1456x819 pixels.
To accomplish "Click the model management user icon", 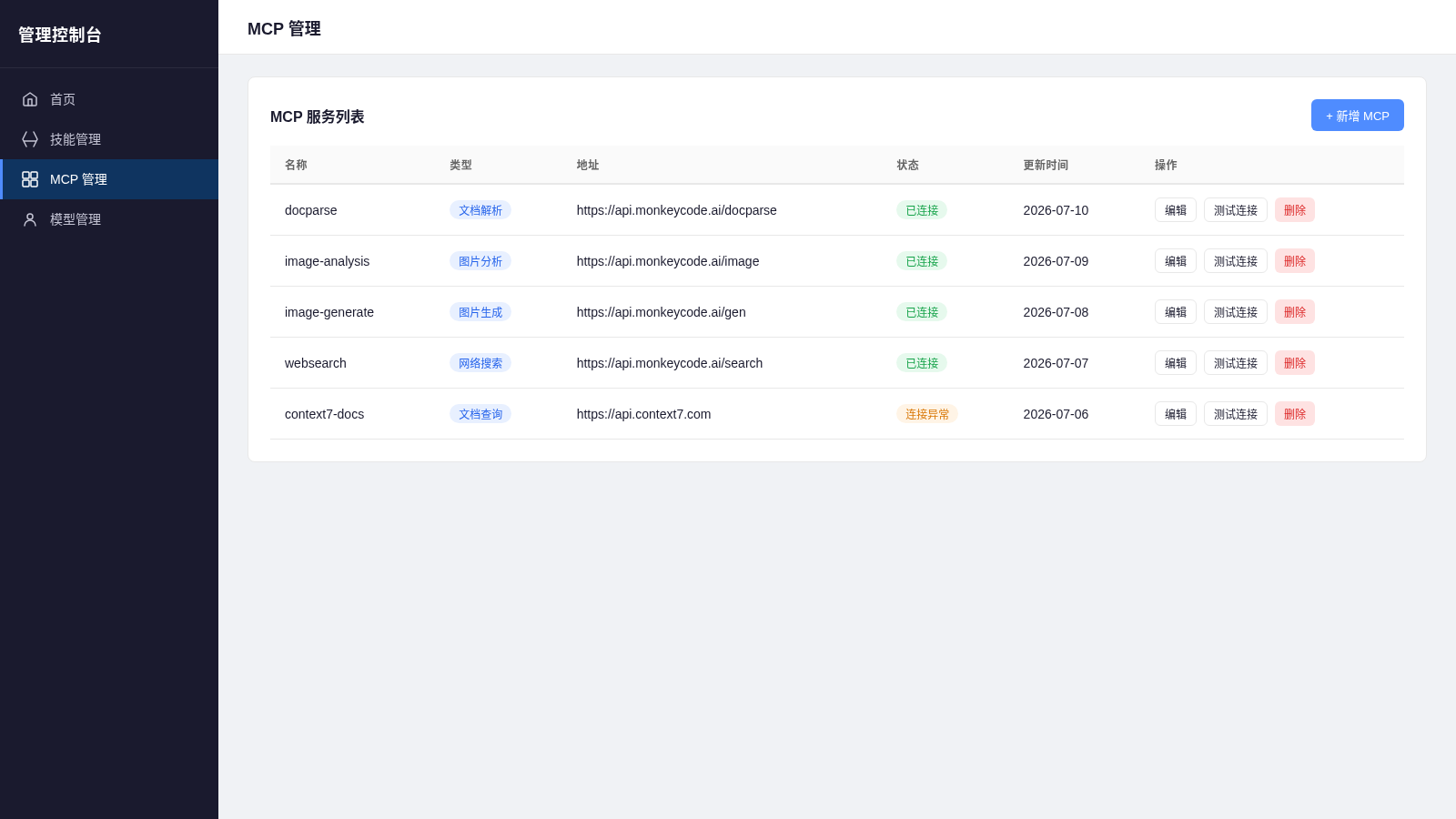I will click(30, 219).
